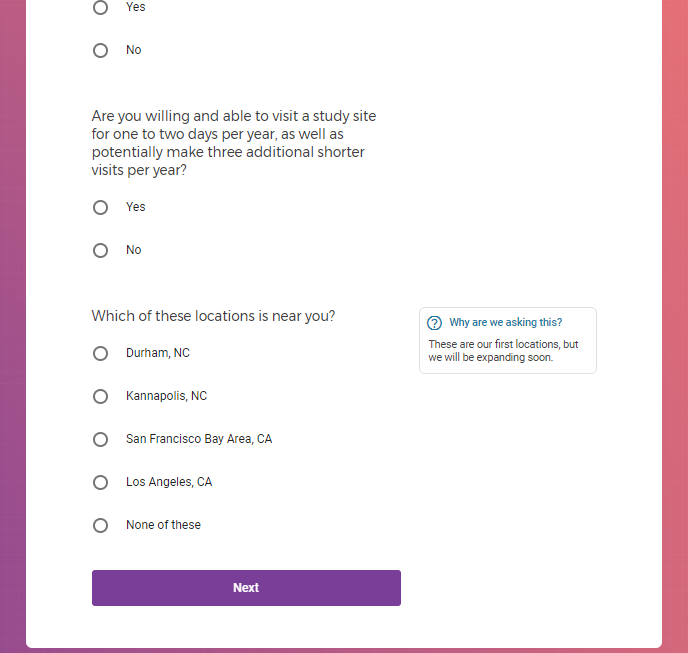Click the "Kannapolis, NC" label text

166,396
